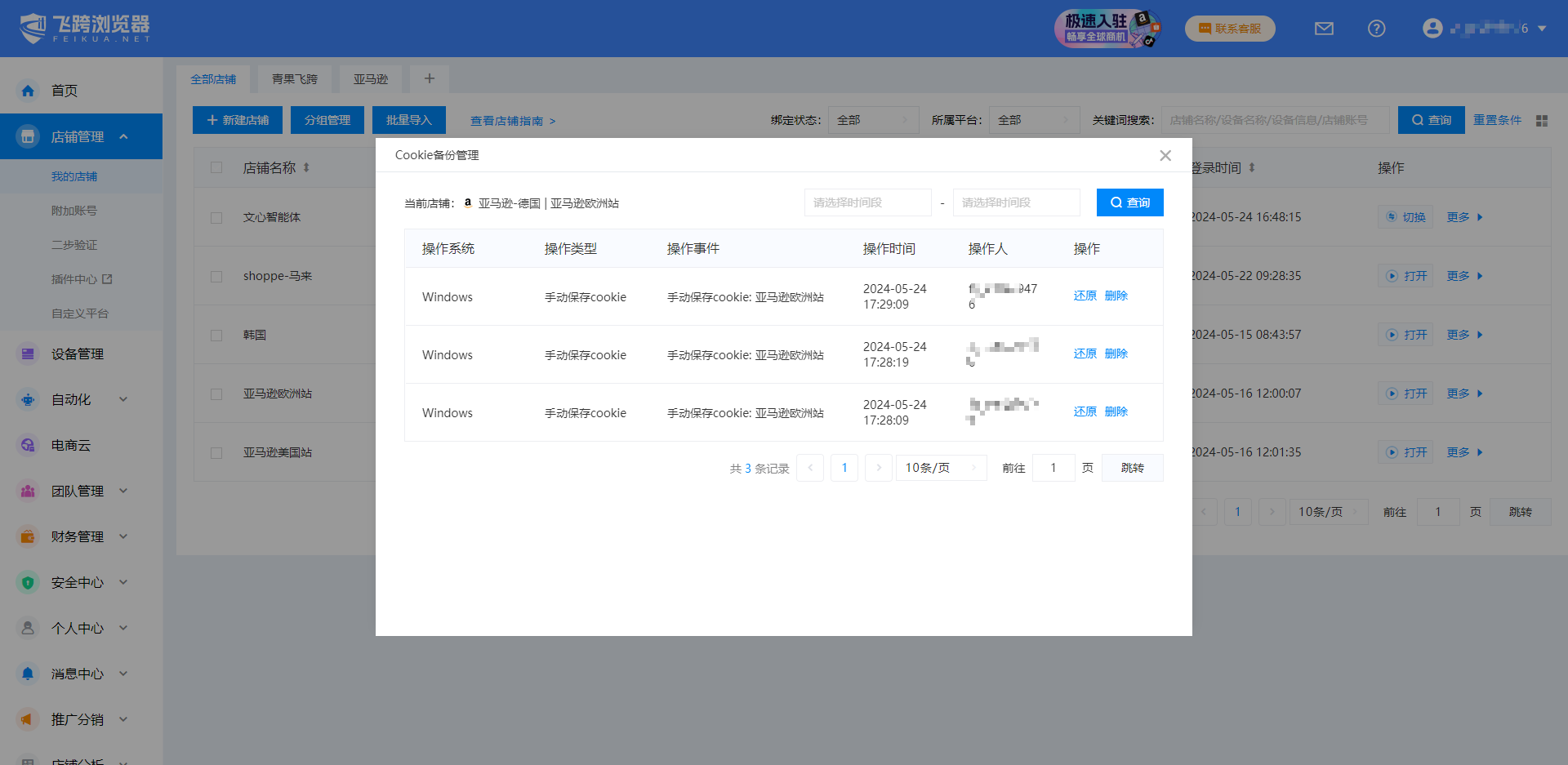Switch to the 青果飞跨 tab
Viewport: 1568px width, 765px height.
coord(294,79)
